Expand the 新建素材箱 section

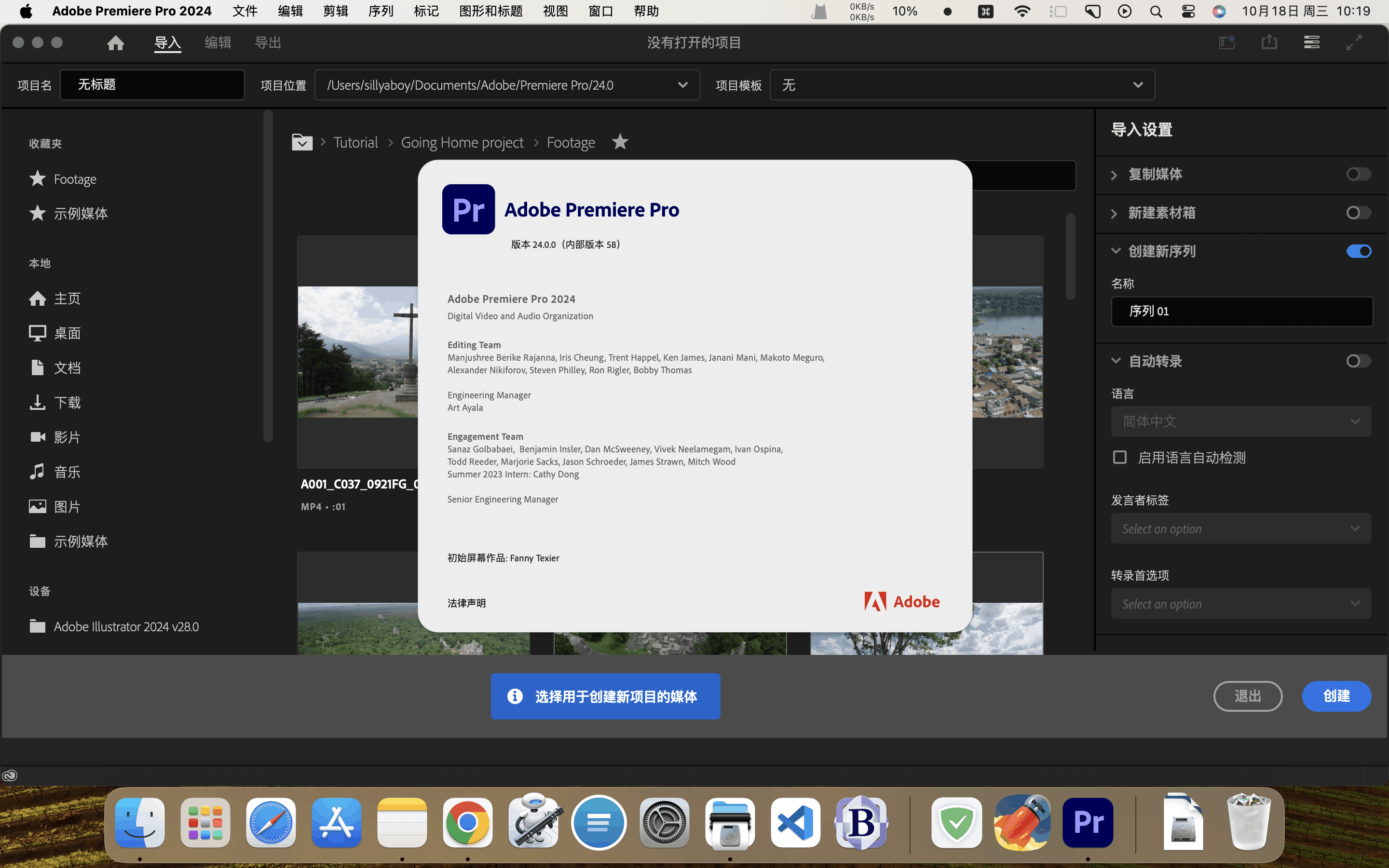[x=1114, y=213]
